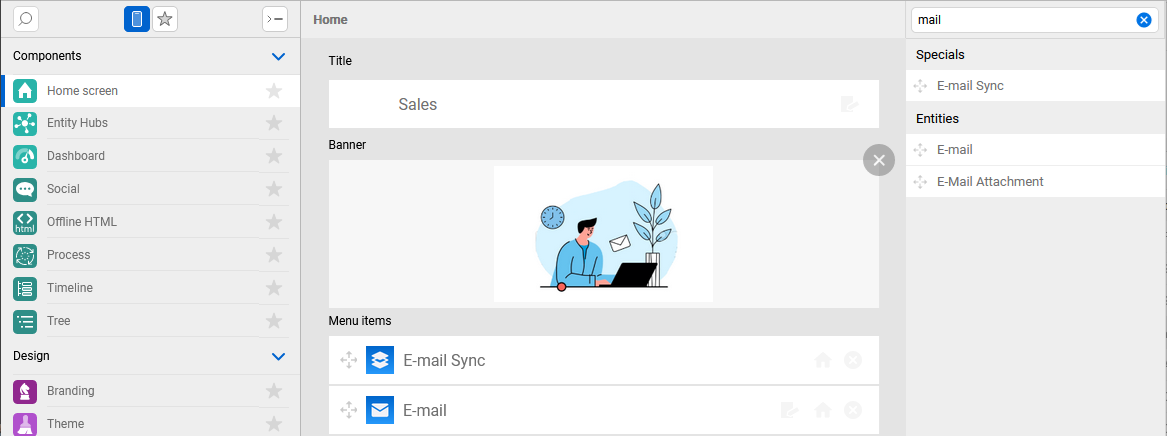The height and width of the screenshot is (436, 1167).
Task: Open Entity Hubs component
Action: 77,123
